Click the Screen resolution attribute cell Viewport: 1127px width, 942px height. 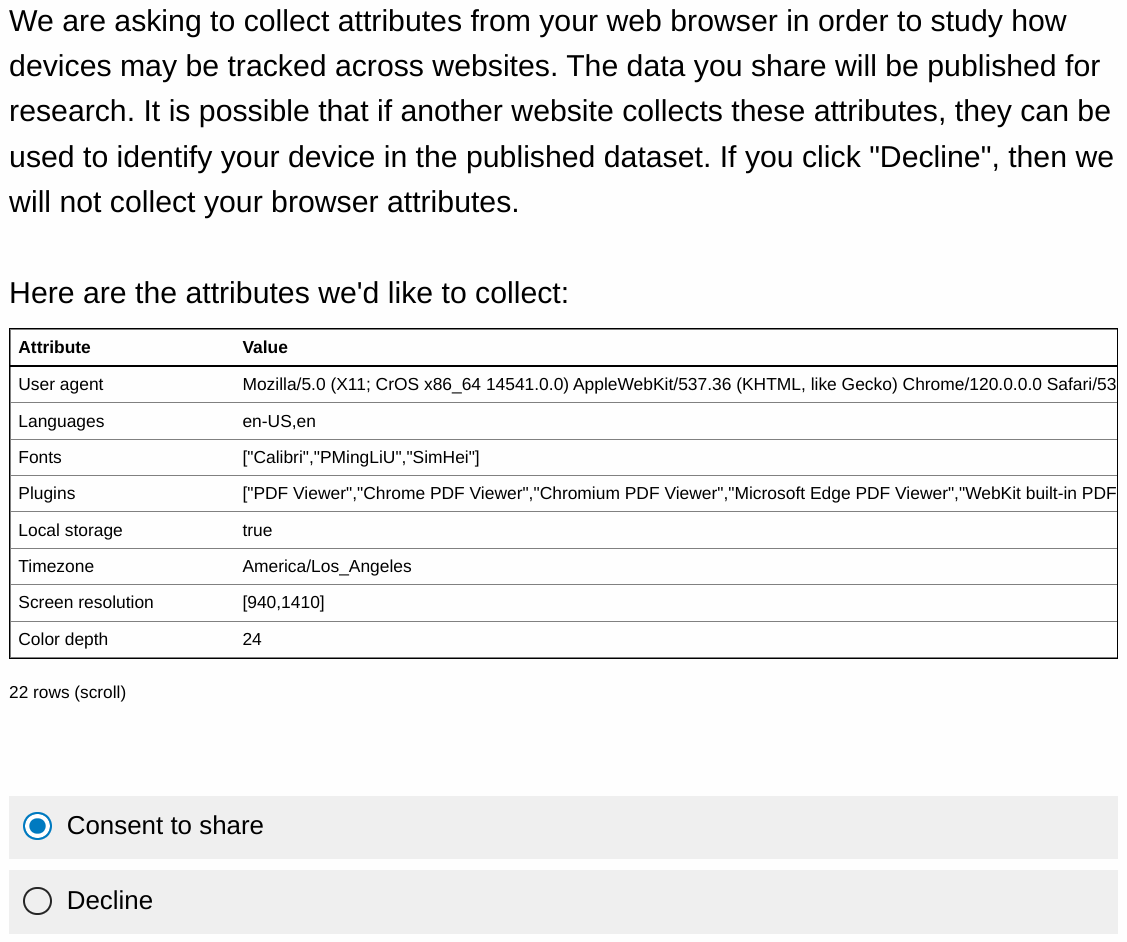[86, 602]
